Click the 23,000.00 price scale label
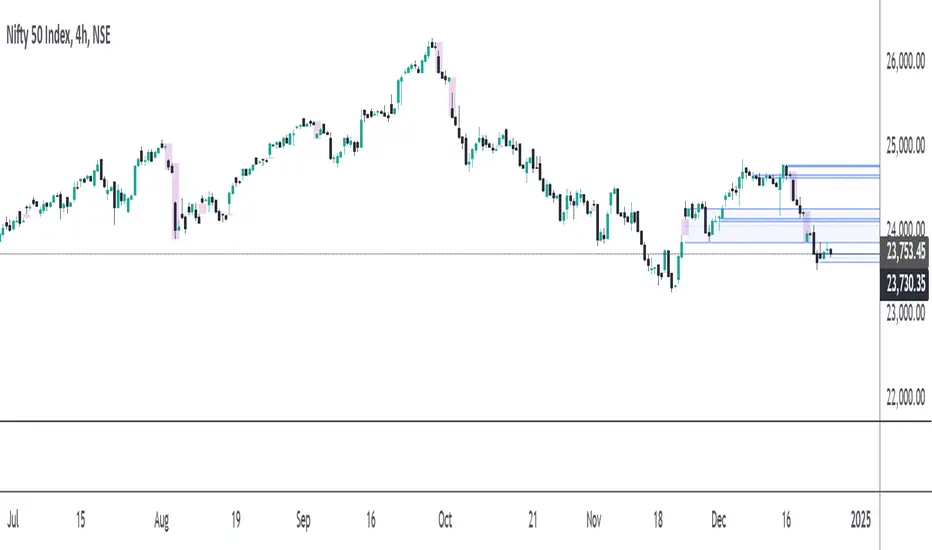 pyautogui.click(x=906, y=315)
